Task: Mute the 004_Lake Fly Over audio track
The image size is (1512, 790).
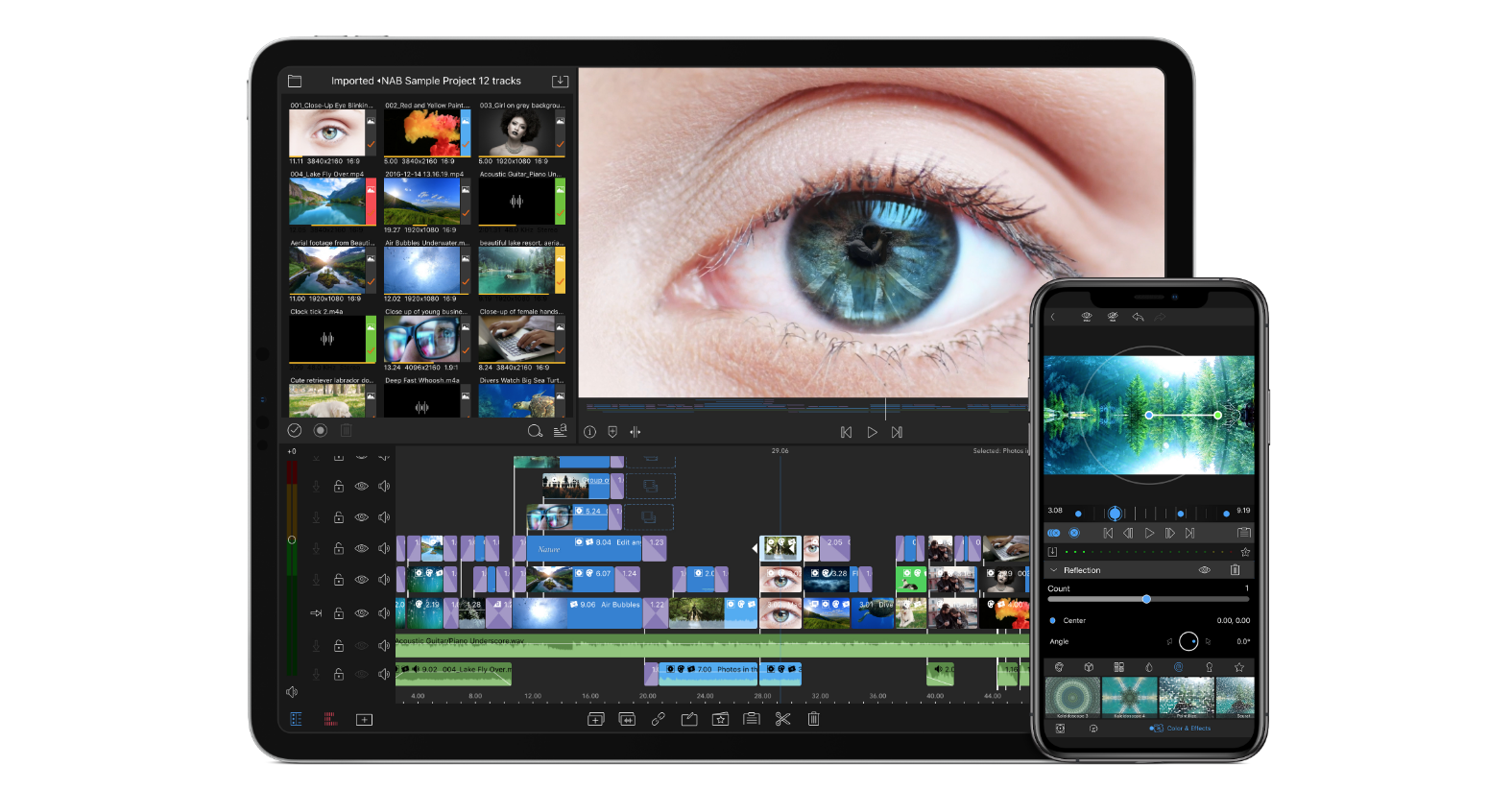Action: point(384,675)
